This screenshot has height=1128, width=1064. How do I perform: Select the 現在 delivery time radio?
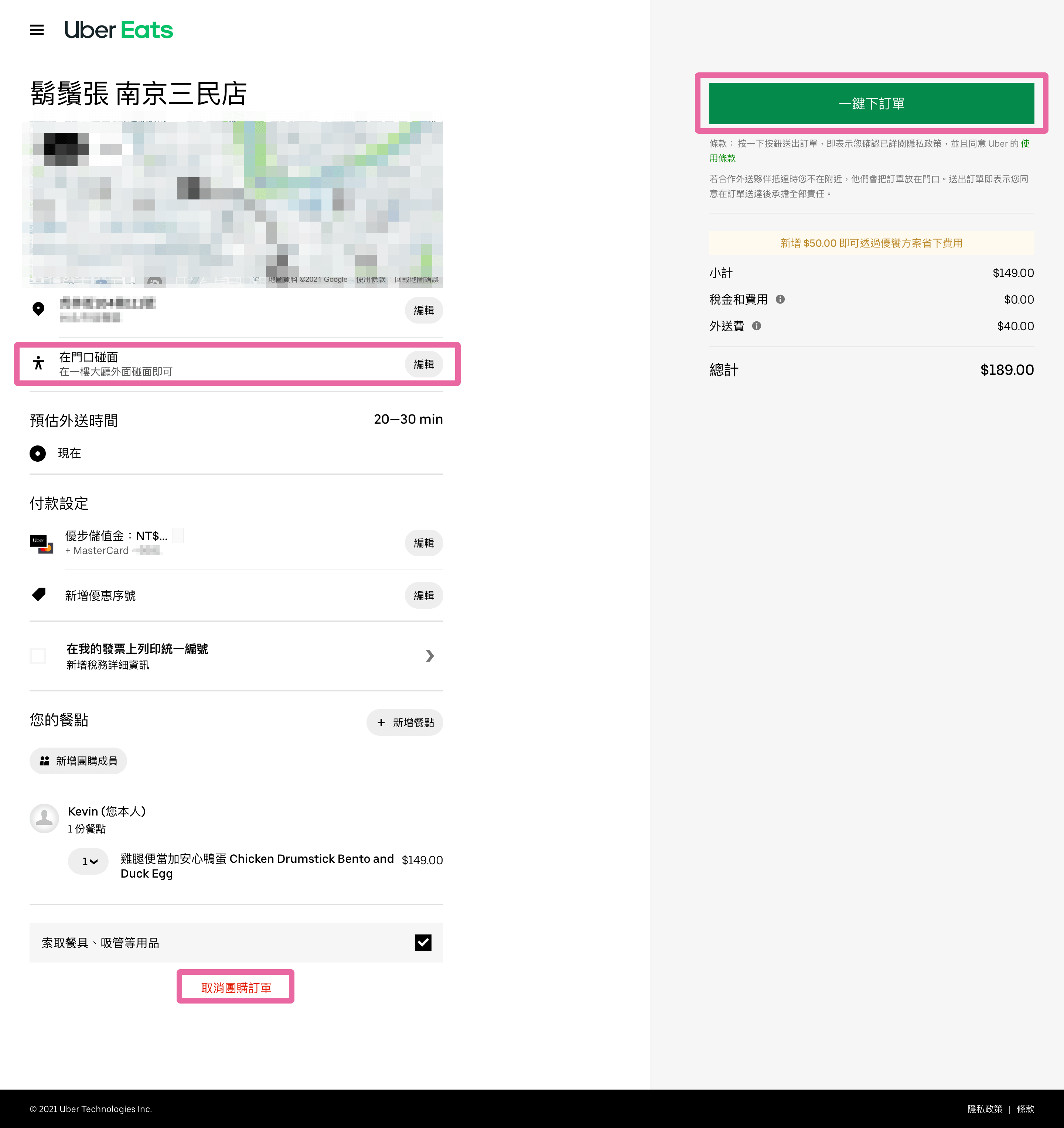(x=37, y=453)
